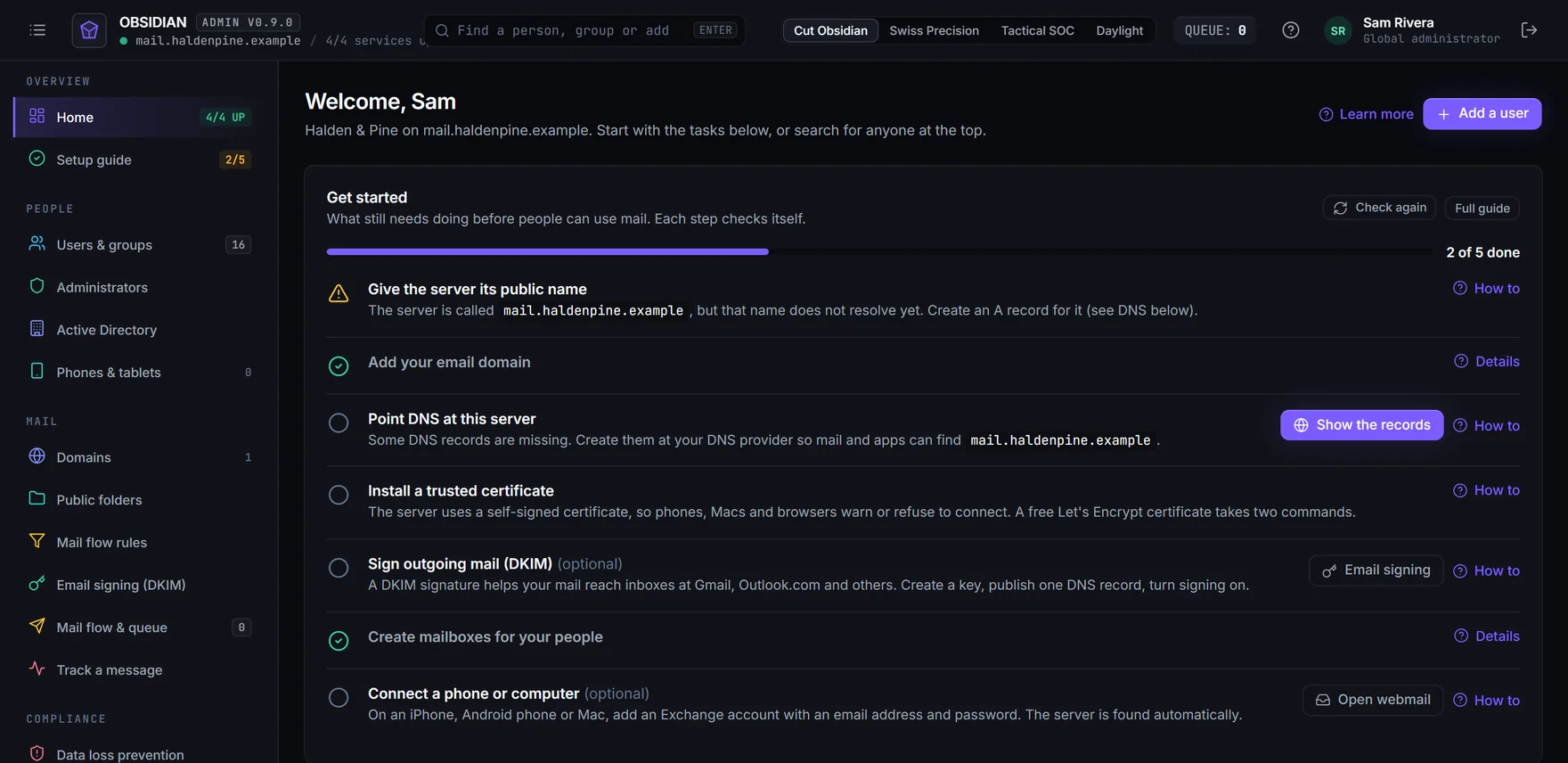Click the SR user avatar
The height and width of the screenshot is (763, 1568).
coord(1337,30)
